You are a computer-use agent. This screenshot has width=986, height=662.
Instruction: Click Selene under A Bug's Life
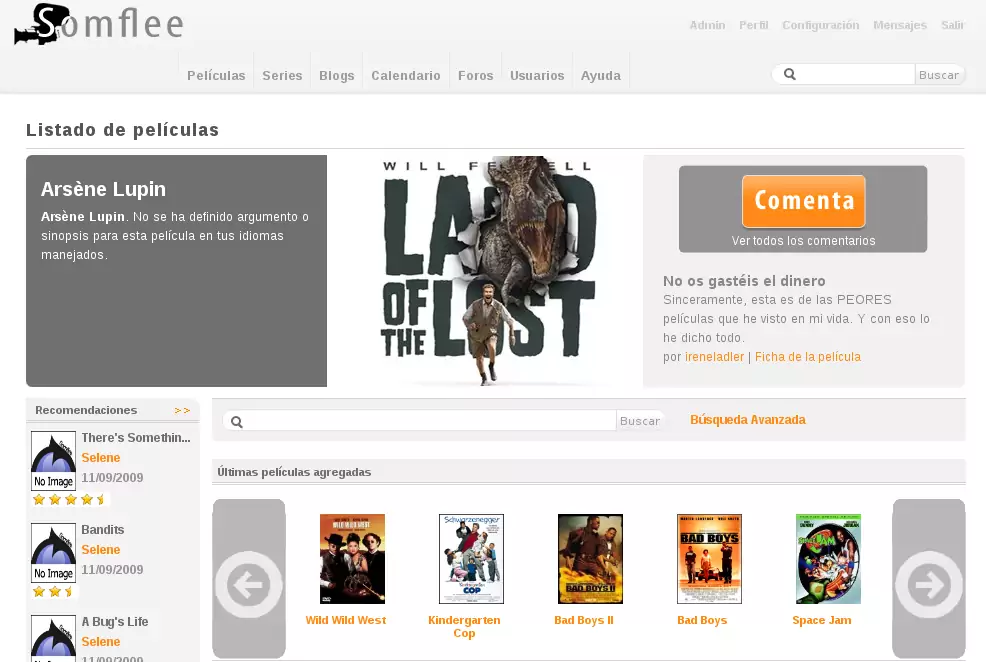pyautogui.click(x=101, y=641)
